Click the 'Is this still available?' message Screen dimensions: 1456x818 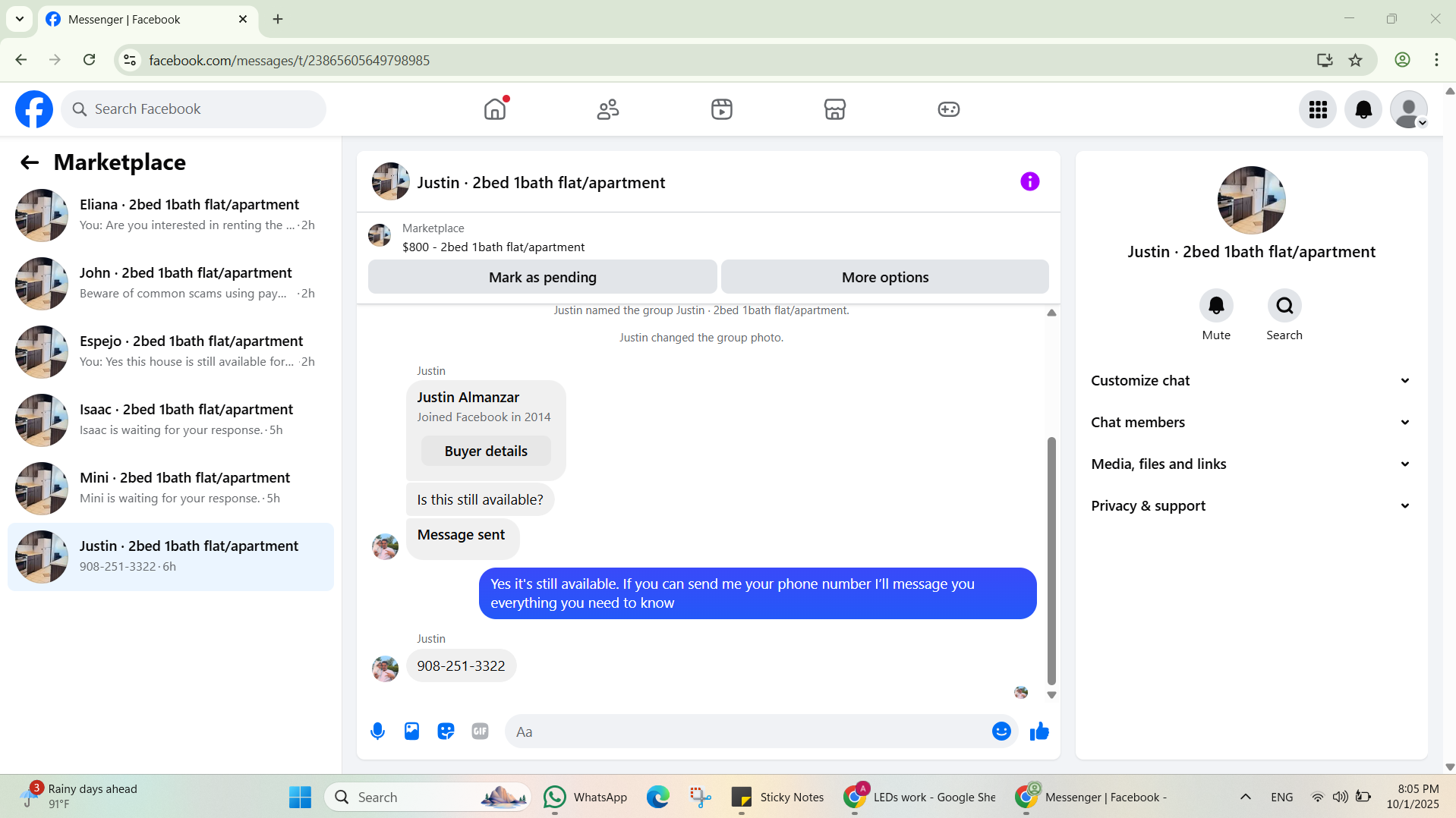click(480, 500)
